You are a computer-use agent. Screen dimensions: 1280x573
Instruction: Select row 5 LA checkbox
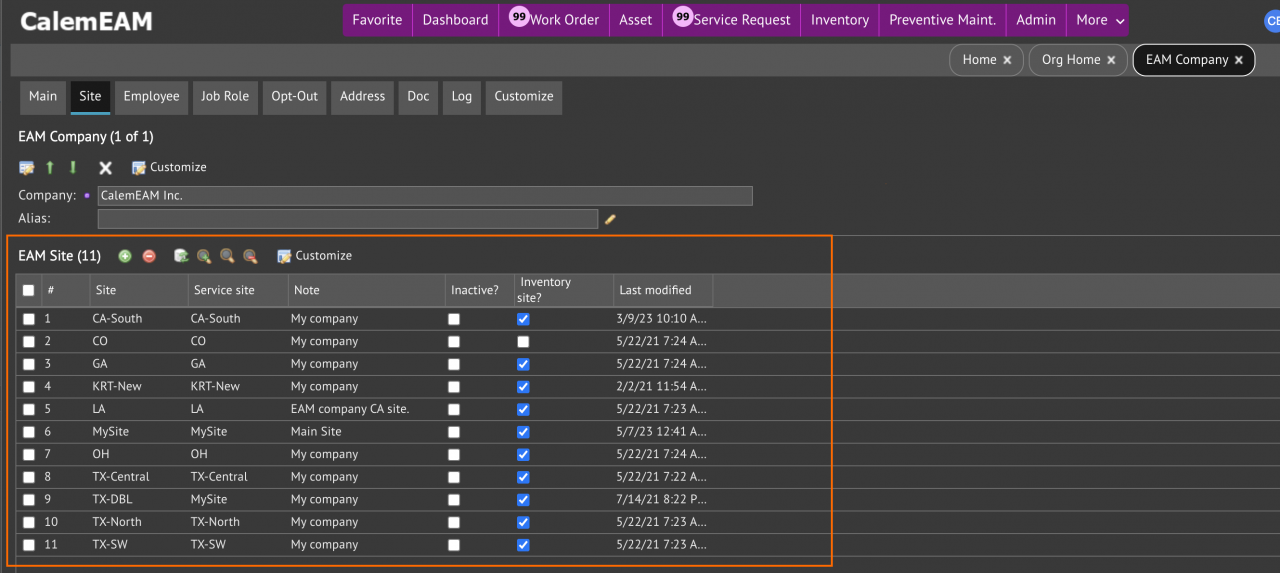click(x=29, y=409)
